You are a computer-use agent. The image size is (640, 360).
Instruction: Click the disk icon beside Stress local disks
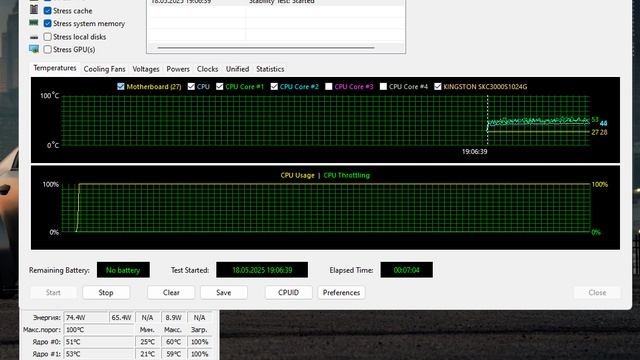34,37
